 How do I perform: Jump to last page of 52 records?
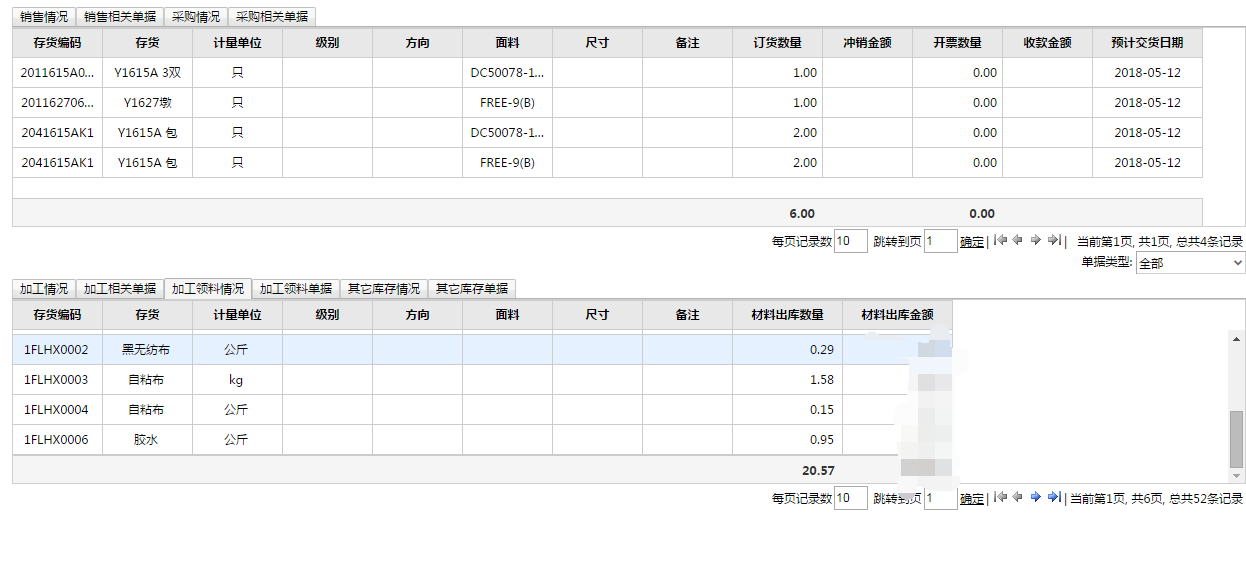point(1053,498)
